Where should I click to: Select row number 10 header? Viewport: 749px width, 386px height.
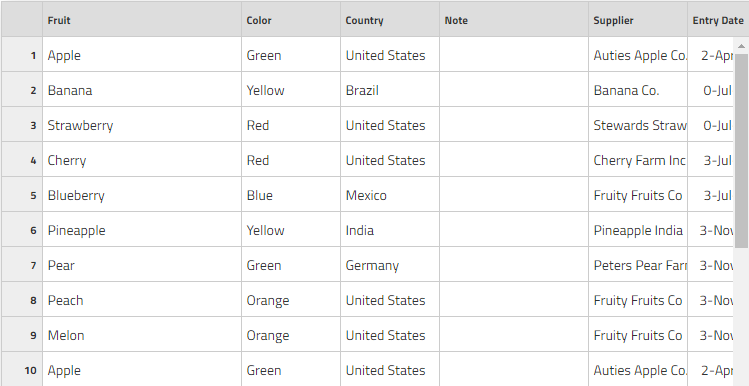pyautogui.click(x=22, y=369)
